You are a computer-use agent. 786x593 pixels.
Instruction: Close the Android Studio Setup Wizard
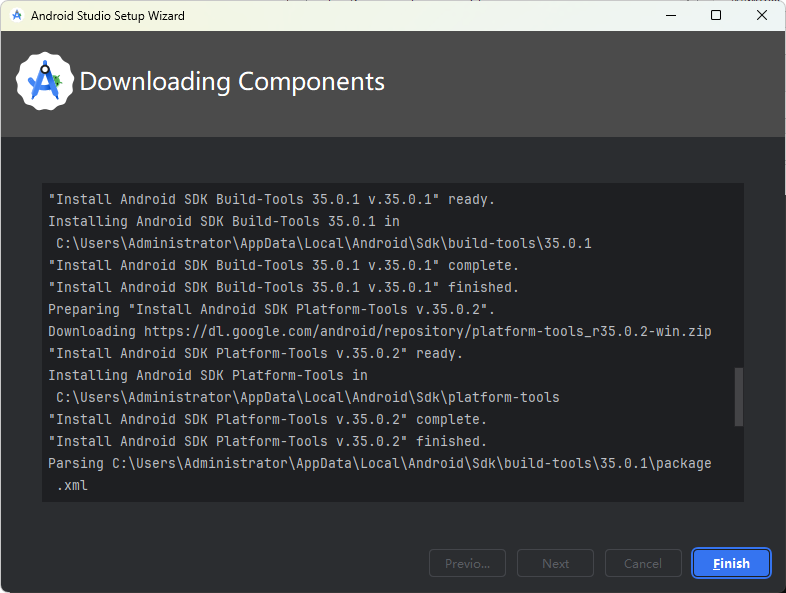coord(761,16)
